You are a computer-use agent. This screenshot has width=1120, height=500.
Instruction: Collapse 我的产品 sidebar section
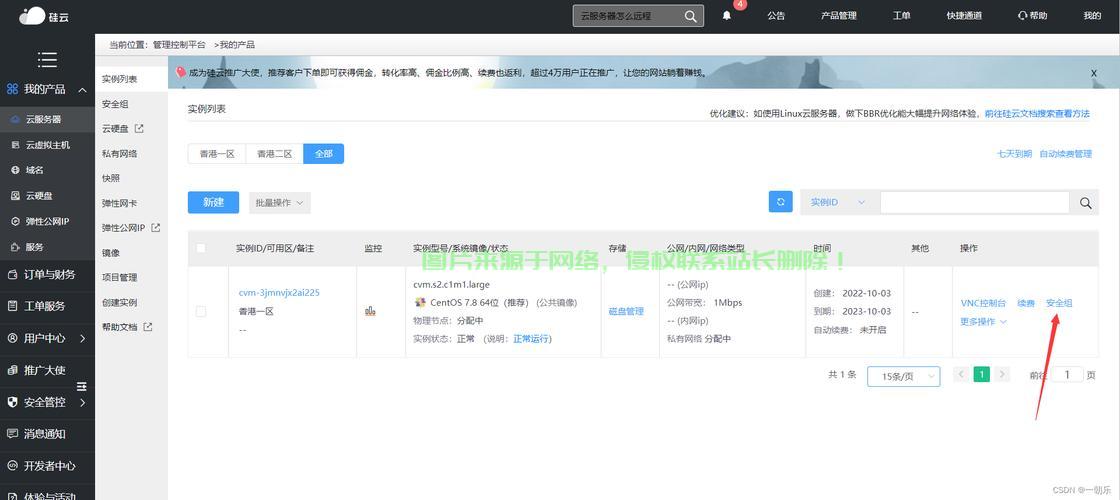pyautogui.click(x=83, y=89)
